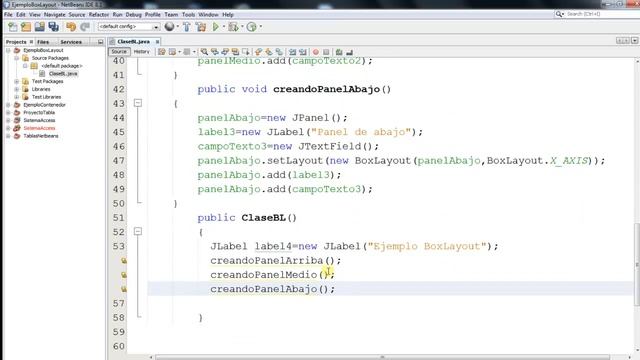Toggle Highlight Search icon in editor toolbar
The width and height of the screenshot is (640, 360).
(235, 52)
